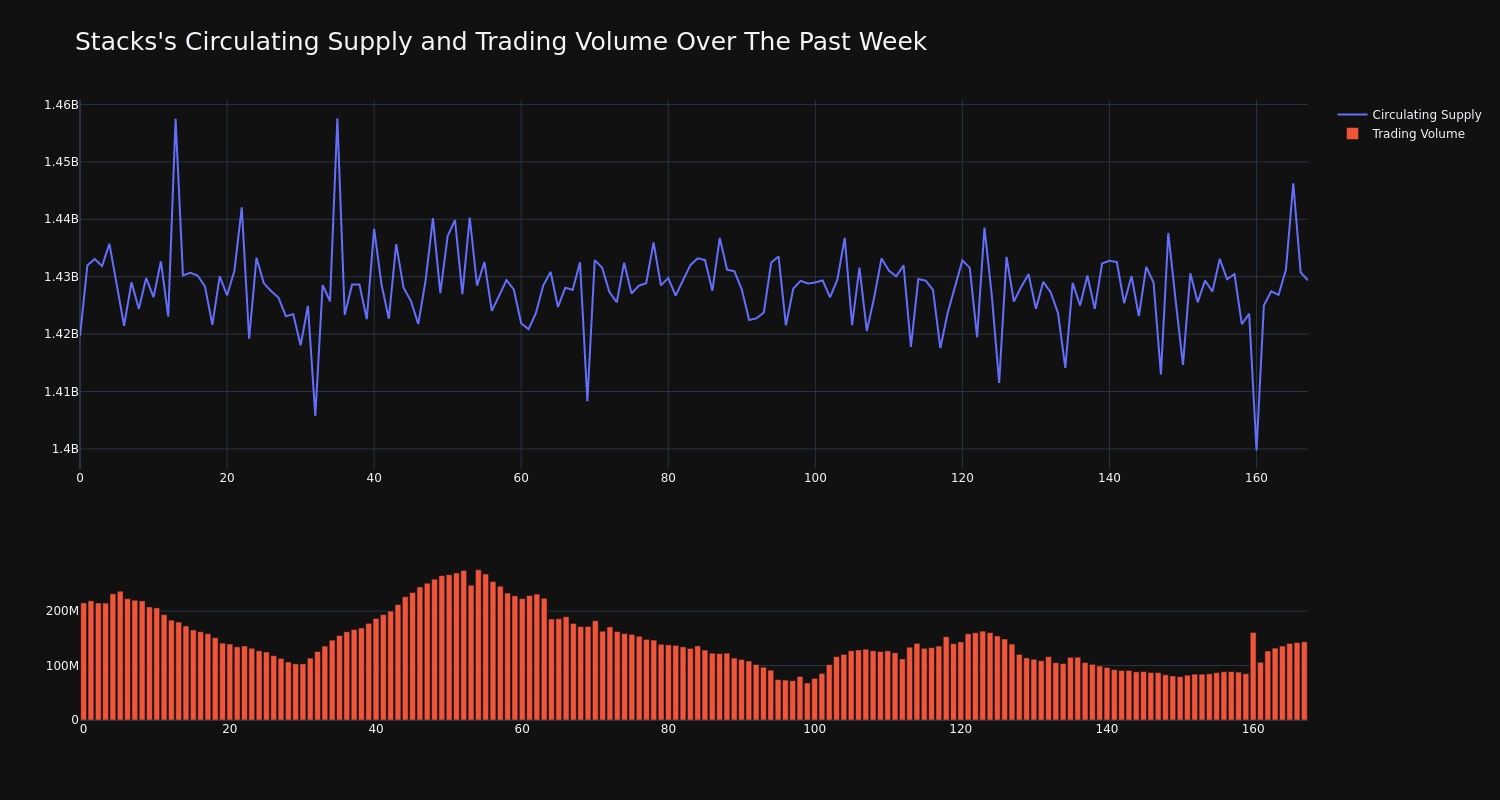Click the 1.44B y-axis label
Image resolution: width=1500 pixels, height=800 pixels.
tap(61, 219)
